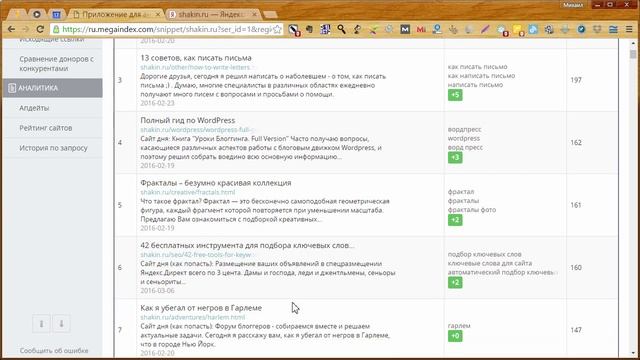The height and width of the screenshot is (360, 640).
Task: Open the yellow note extension icon
Action: (518, 30)
